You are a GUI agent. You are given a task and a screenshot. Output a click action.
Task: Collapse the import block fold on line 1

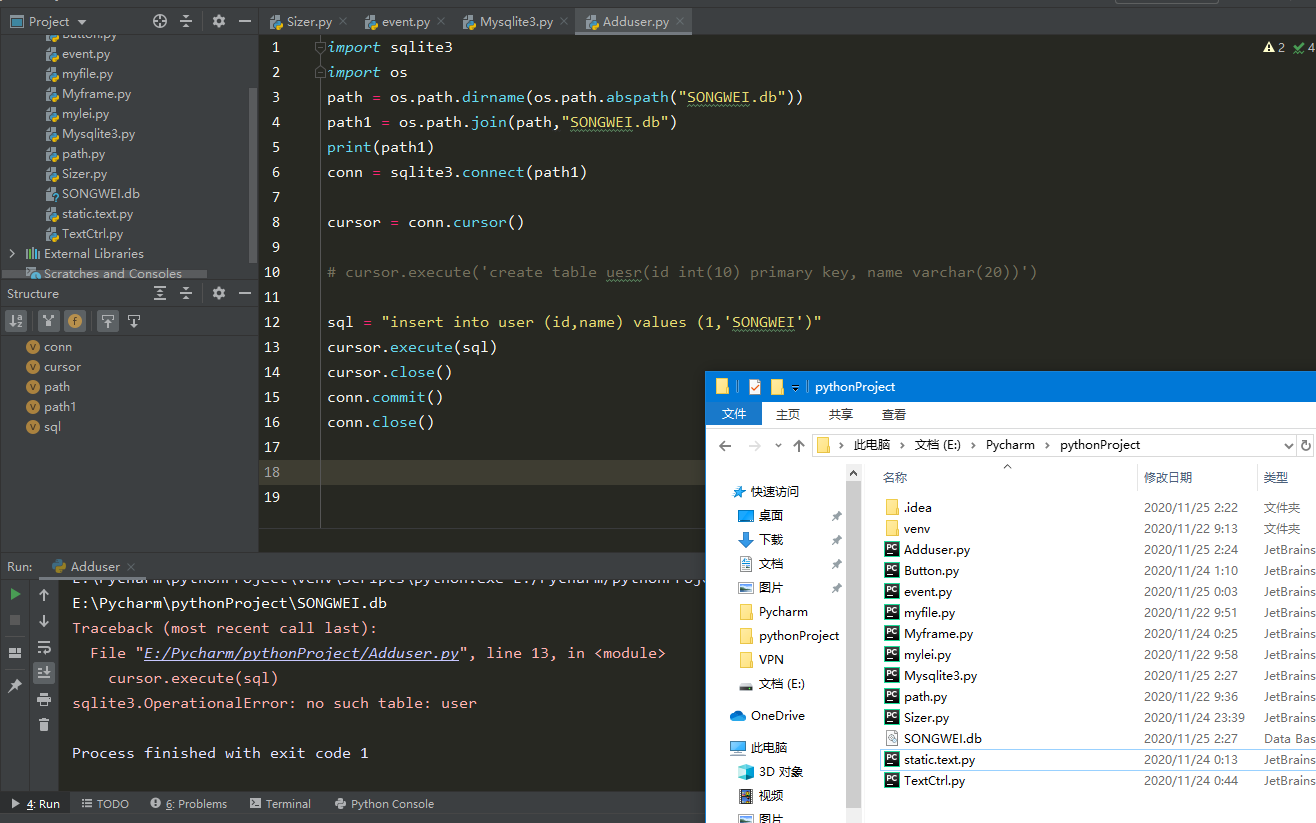point(320,47)
